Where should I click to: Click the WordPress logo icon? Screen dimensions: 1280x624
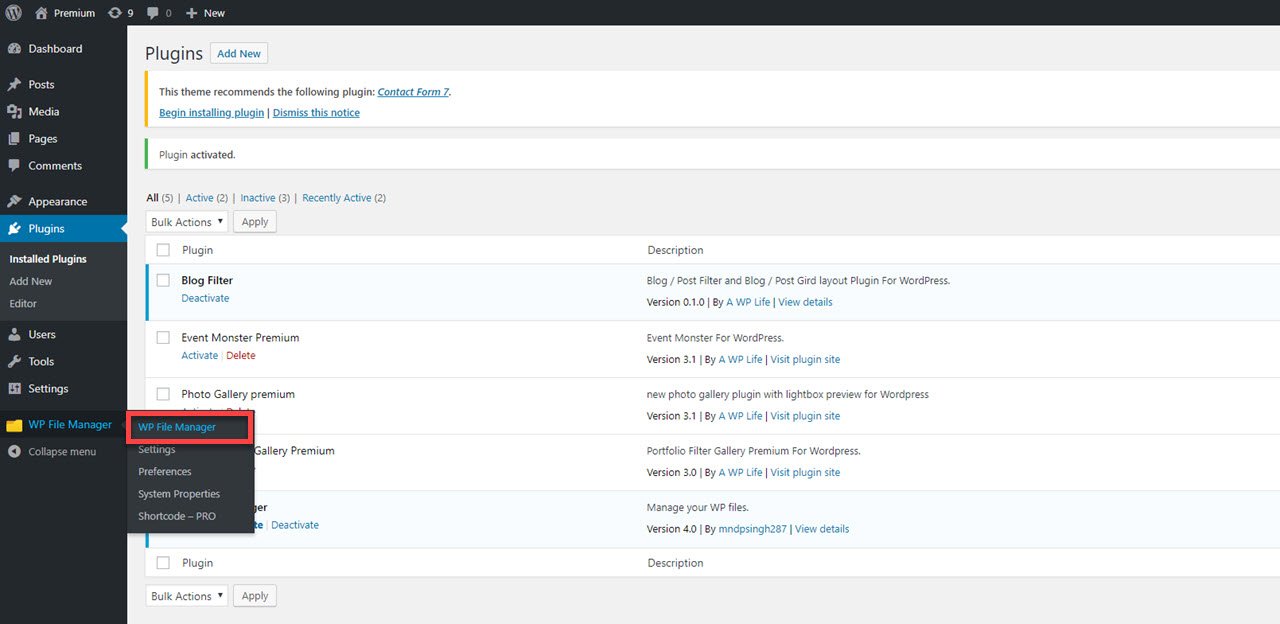pos(14,13)
